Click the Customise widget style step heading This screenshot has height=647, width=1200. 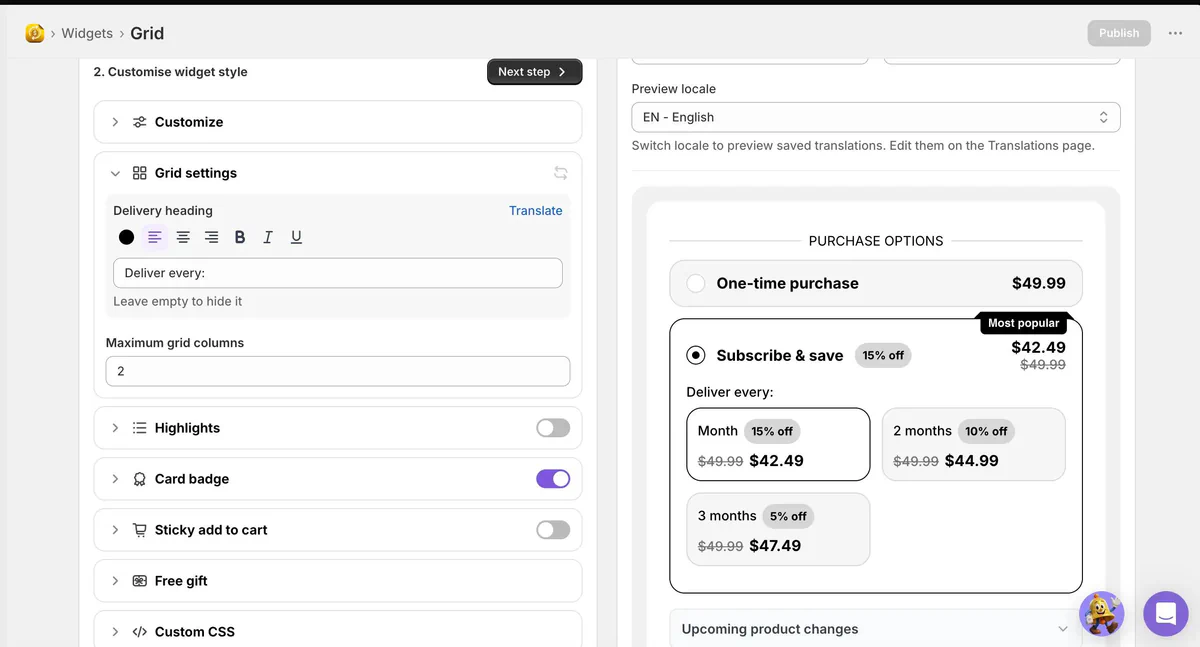click(170, 72)
